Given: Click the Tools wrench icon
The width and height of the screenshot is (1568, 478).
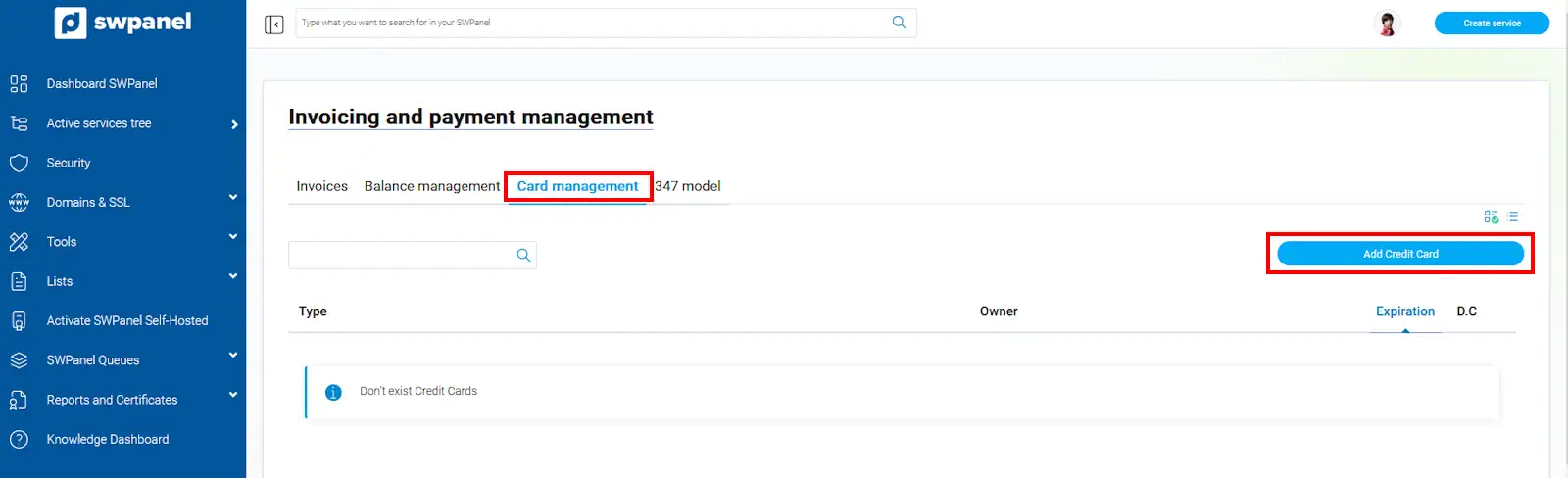Looking at the screenshot, I should pos(19,242).
